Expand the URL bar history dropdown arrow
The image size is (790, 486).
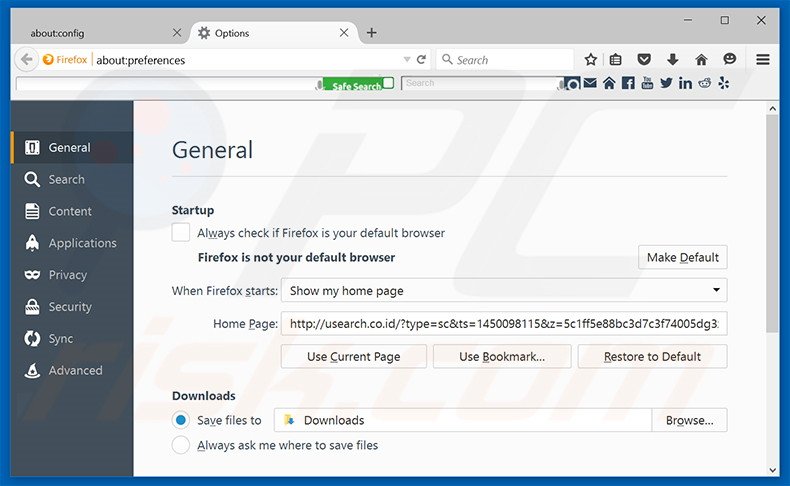click(407, 59)
